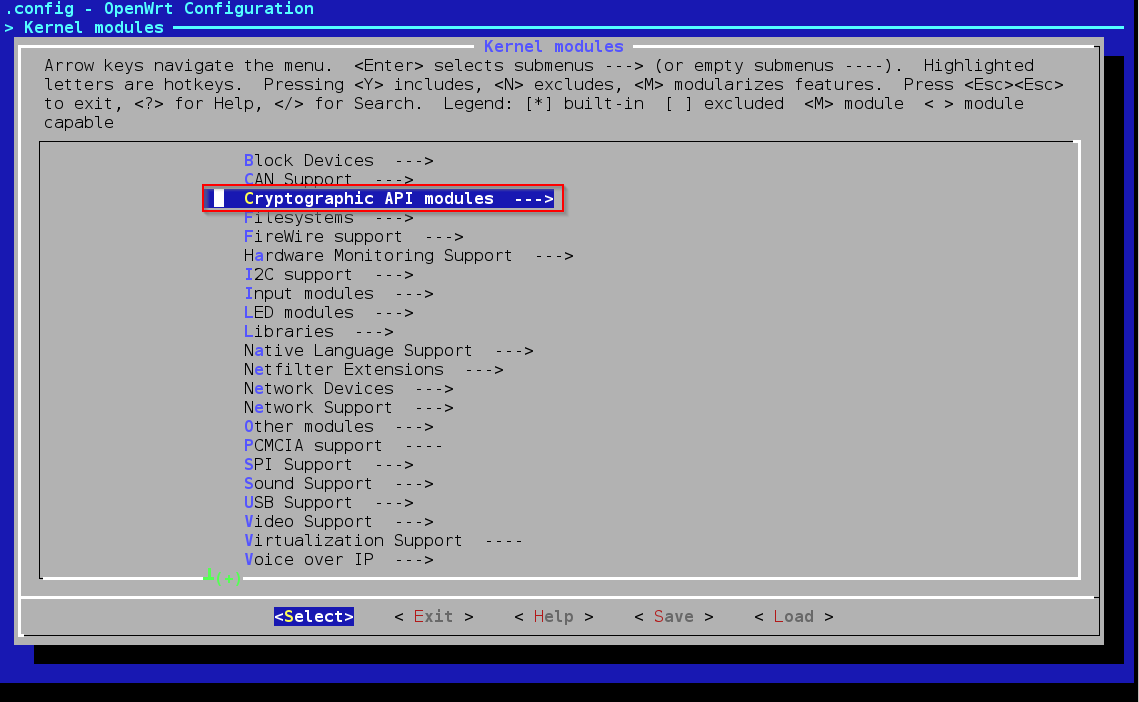
Task: Open the I2C support submenu
Action: pyautogui.click(x=328, y=275)
